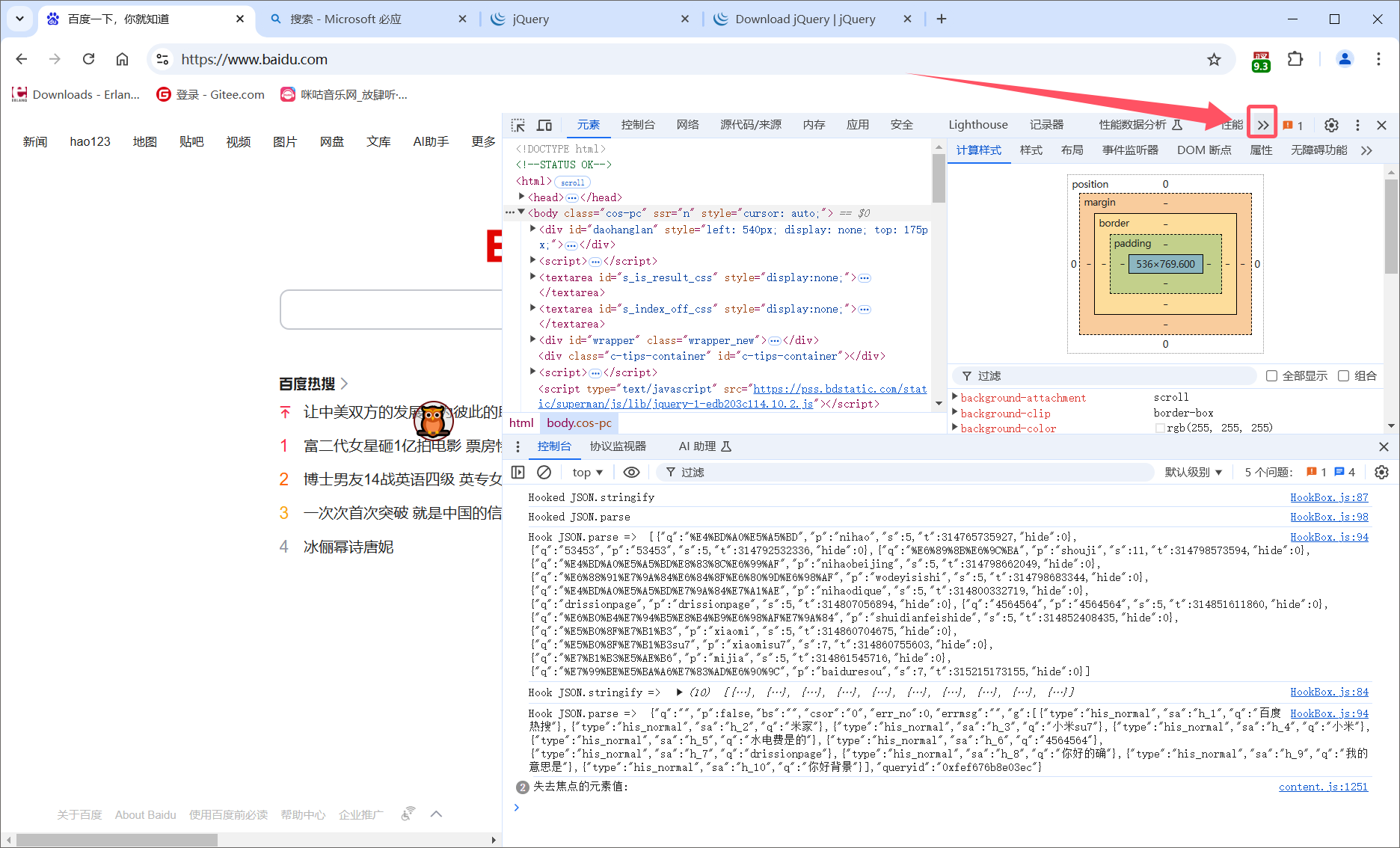
Task: Switch to 控制台 main tab
Action: pyautogui.click(x=638, y=125)
